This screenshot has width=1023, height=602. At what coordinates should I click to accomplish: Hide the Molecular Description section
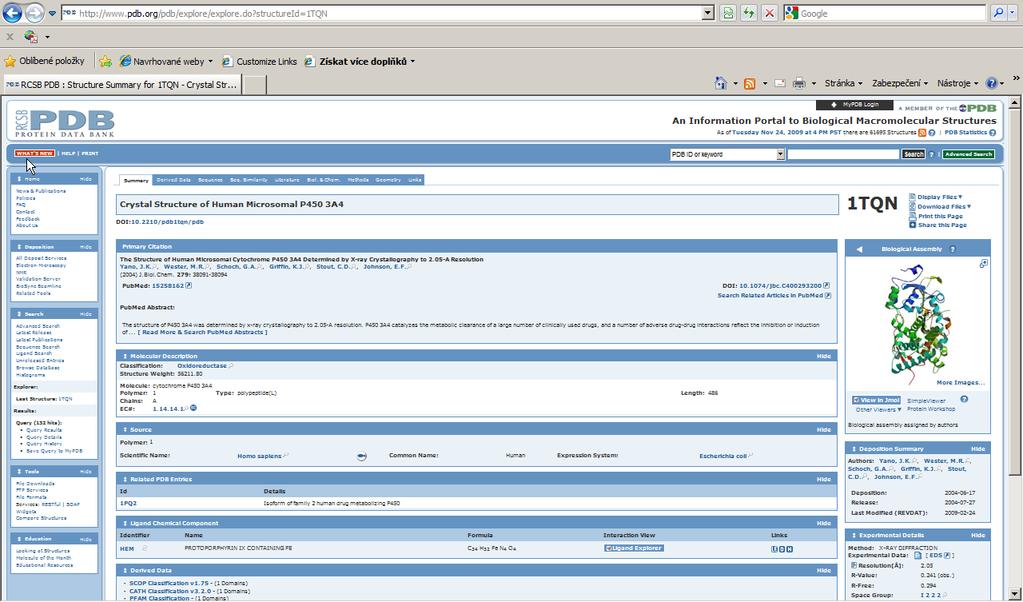coord(823,356)
